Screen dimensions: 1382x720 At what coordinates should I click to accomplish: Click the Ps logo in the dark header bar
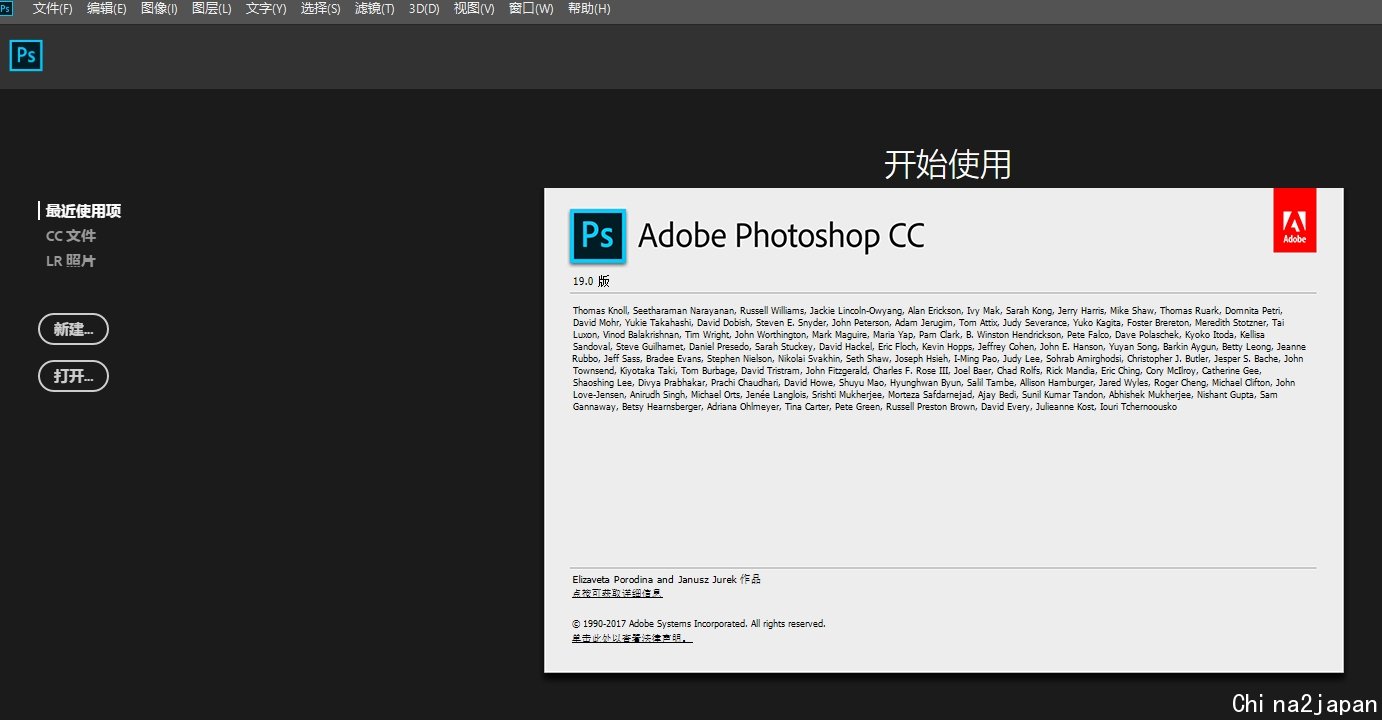point(26,56)
